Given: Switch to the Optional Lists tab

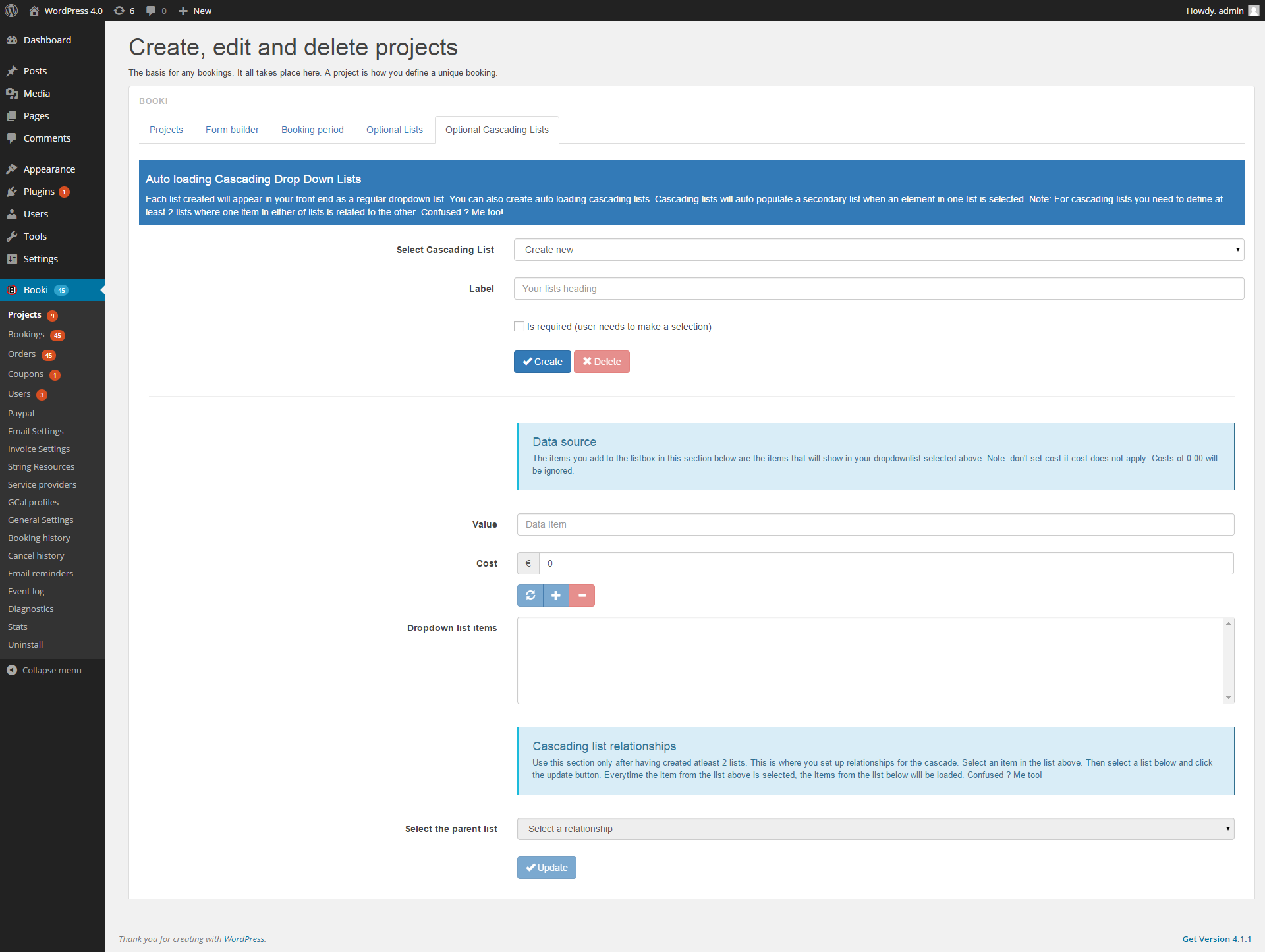Looking at the screenshot, I should [394, 130].
